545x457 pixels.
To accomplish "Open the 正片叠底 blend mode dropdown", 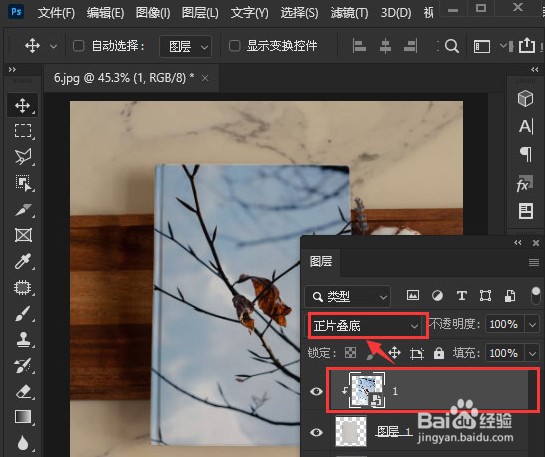I will (x=366, y=326).
